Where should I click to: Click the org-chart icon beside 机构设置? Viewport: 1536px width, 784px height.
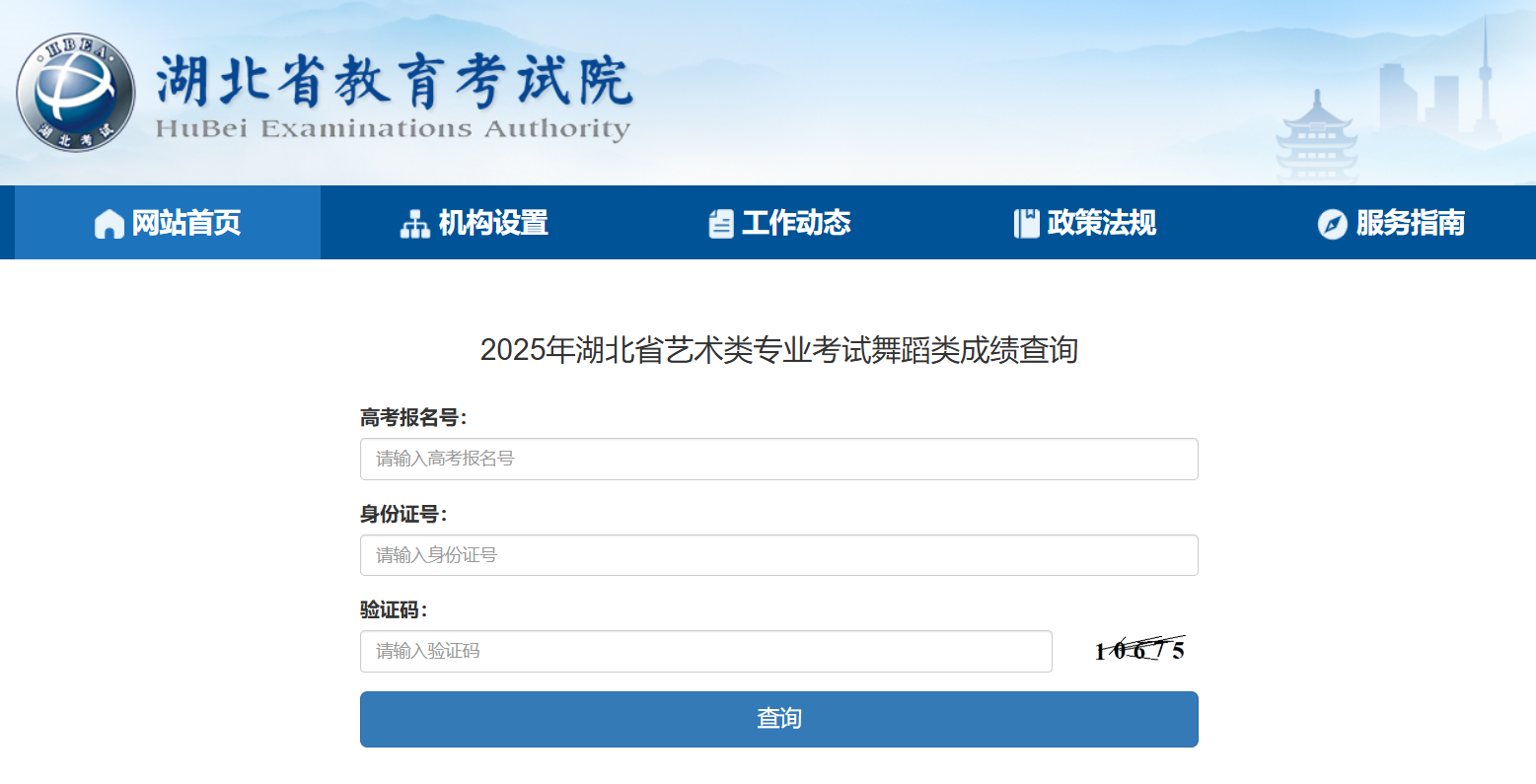pyautogui.click(x=414, y=224)
